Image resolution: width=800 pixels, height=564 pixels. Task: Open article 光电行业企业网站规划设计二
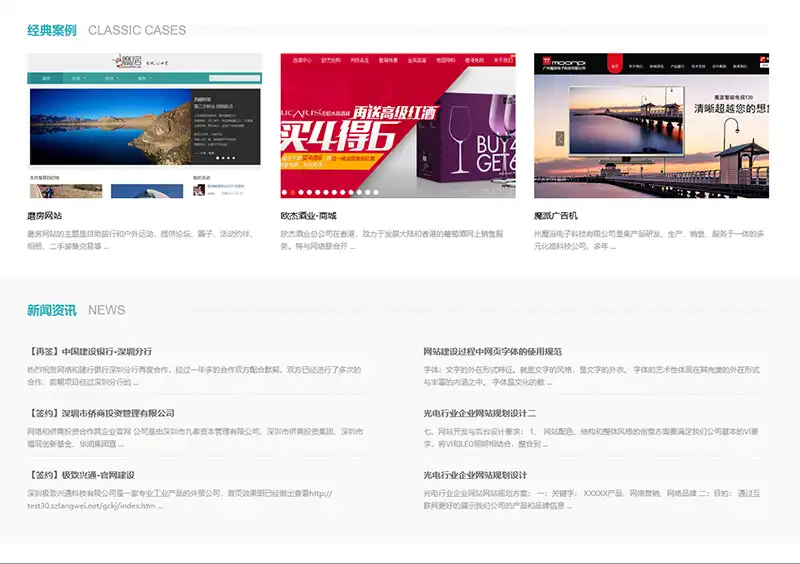(x=480, y=413)
